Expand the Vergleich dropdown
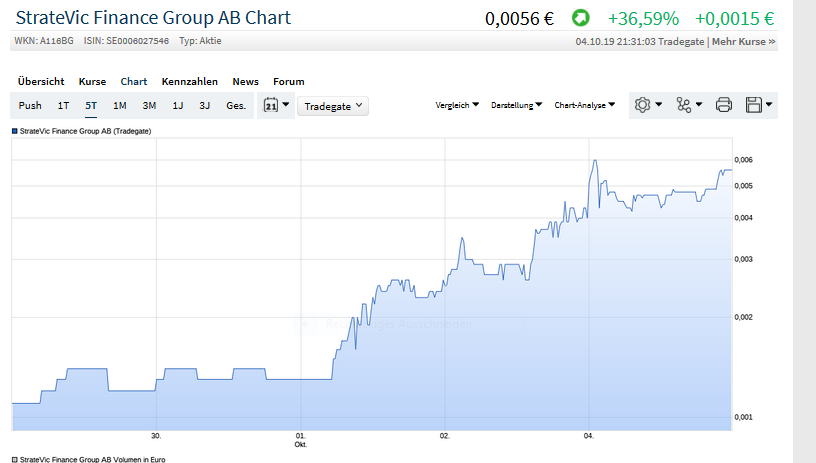The image size is (816, 463). coord(457,105)
